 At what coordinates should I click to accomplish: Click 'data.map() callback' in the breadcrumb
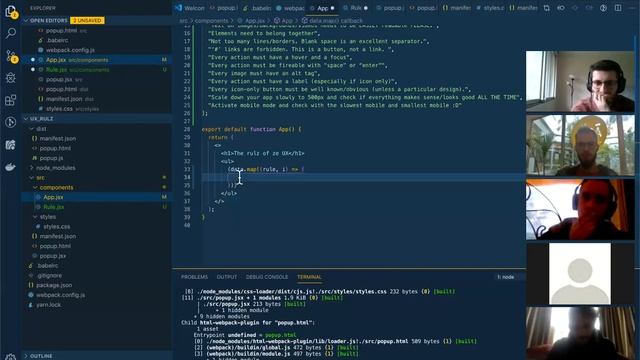pyautogui.click(x=336, y=20)
